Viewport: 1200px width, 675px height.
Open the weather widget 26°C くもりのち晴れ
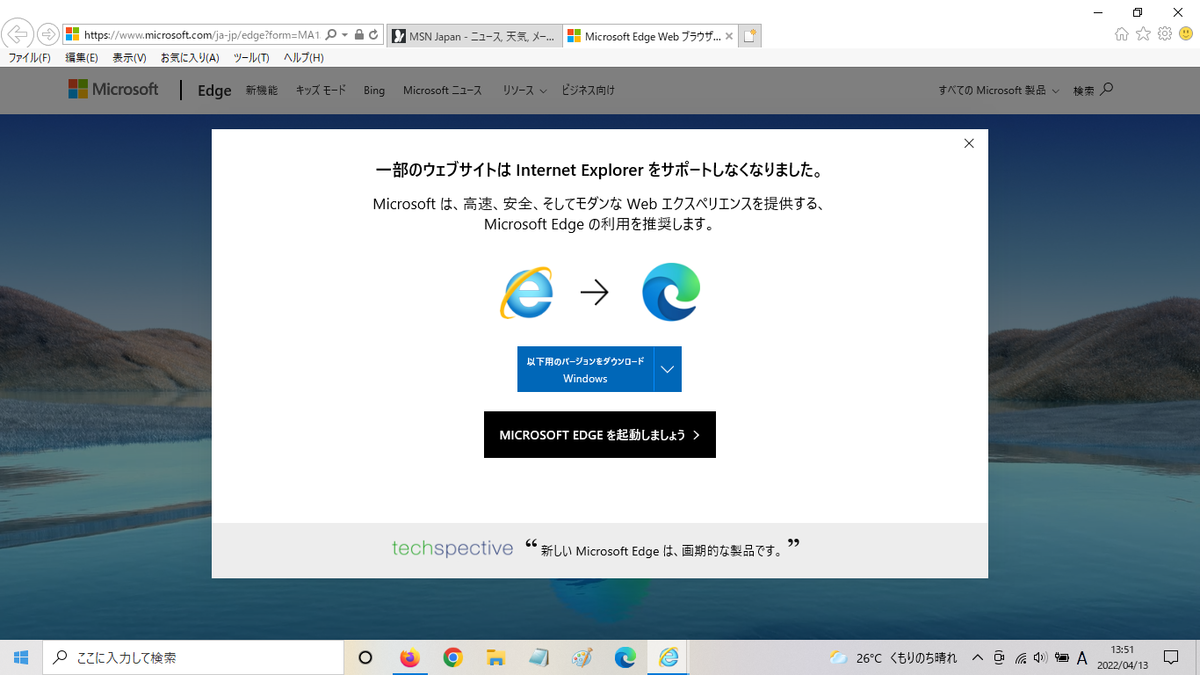(x=892, y=657)
